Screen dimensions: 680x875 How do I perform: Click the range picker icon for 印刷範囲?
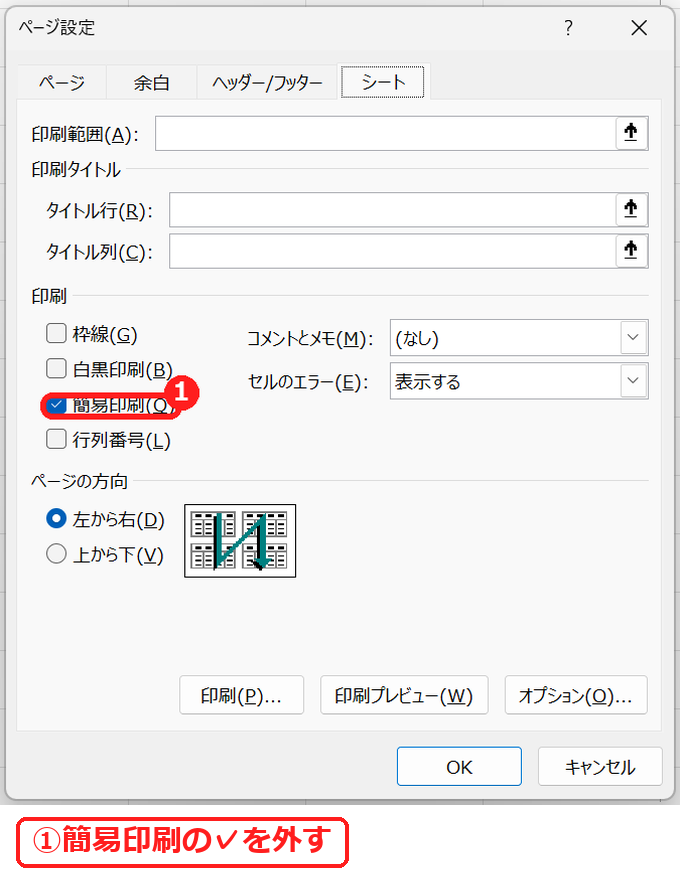click(631, 133)
